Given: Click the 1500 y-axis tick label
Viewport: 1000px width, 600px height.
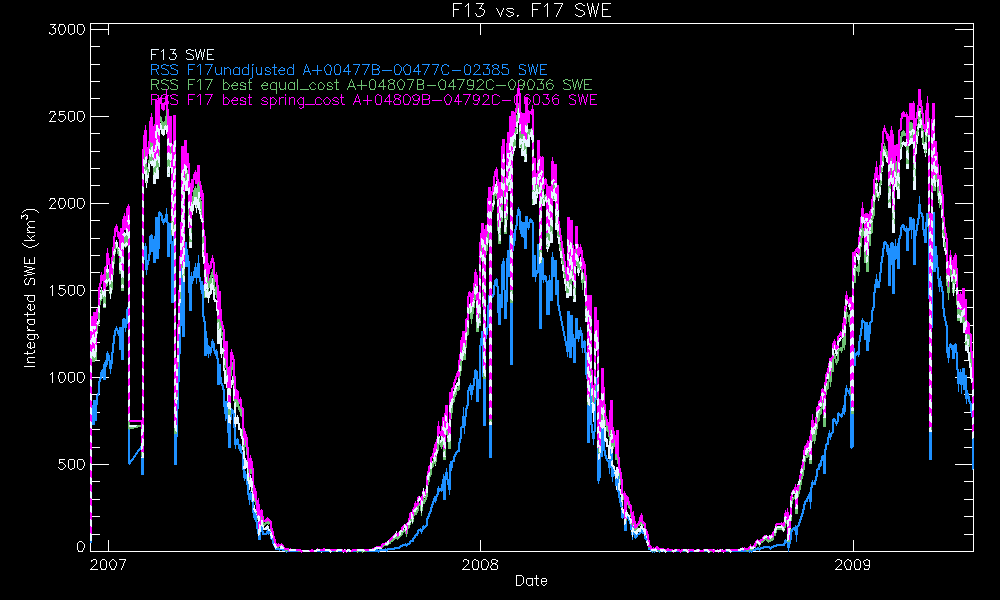Looking at the screenshot, I should pos(66,290).
